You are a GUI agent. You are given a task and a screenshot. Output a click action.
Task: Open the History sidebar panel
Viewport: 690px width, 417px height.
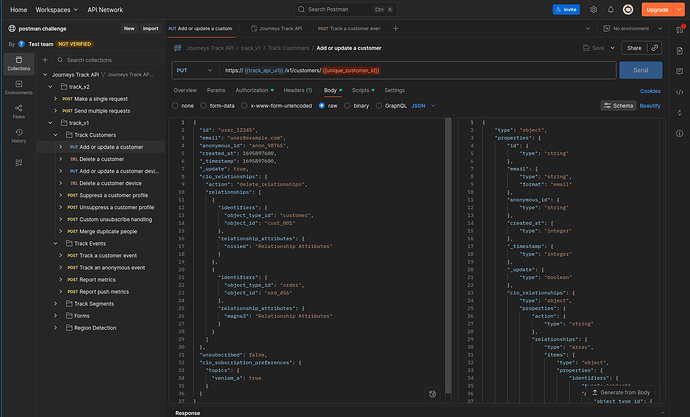[19, 137]
